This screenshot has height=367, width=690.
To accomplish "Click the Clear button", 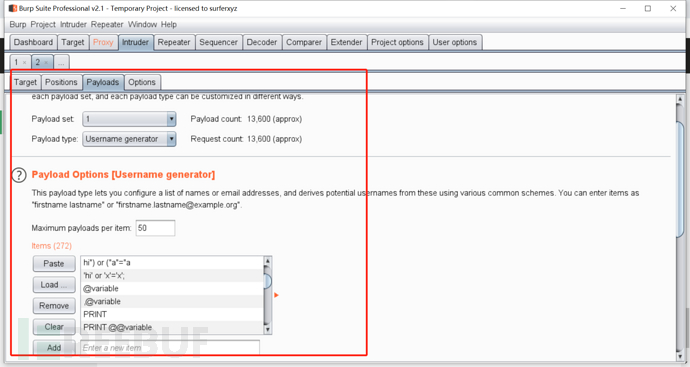I will [54, 327].
